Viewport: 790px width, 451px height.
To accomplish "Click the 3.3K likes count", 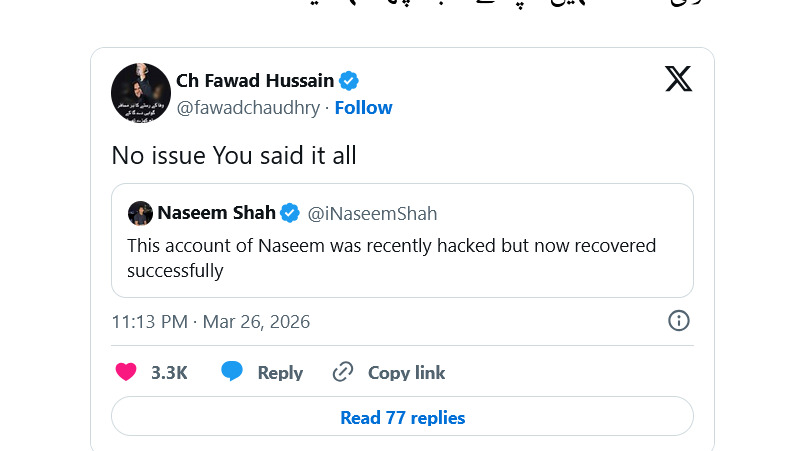I will (x=169, y=372).
